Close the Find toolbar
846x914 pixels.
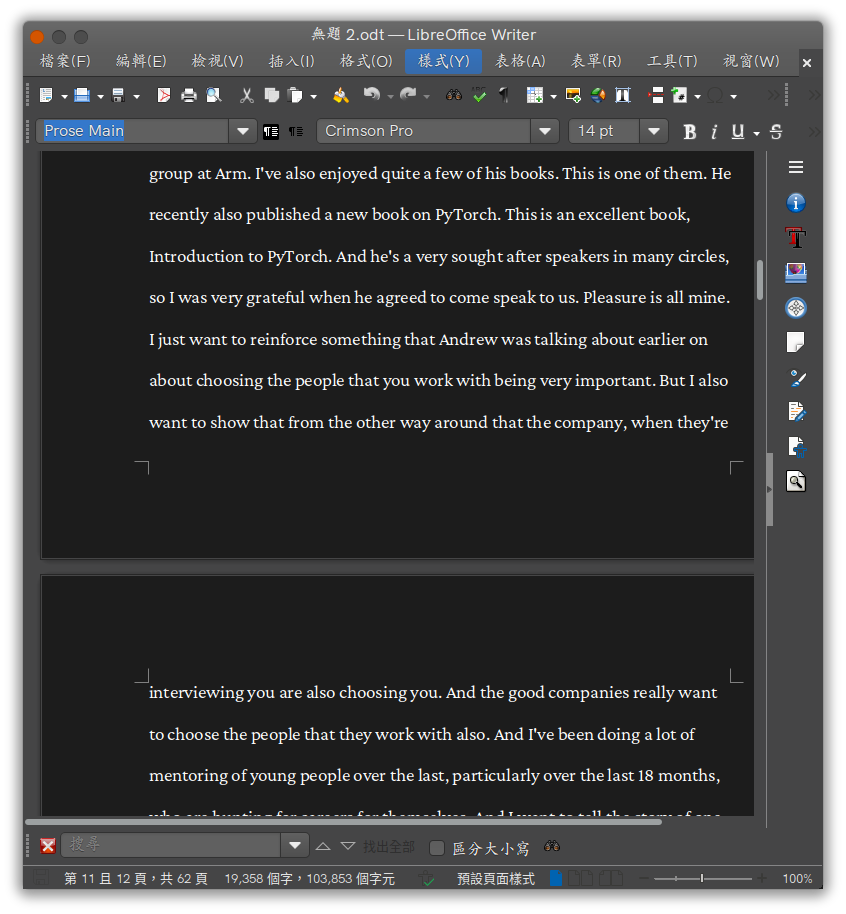coord(47,847)
